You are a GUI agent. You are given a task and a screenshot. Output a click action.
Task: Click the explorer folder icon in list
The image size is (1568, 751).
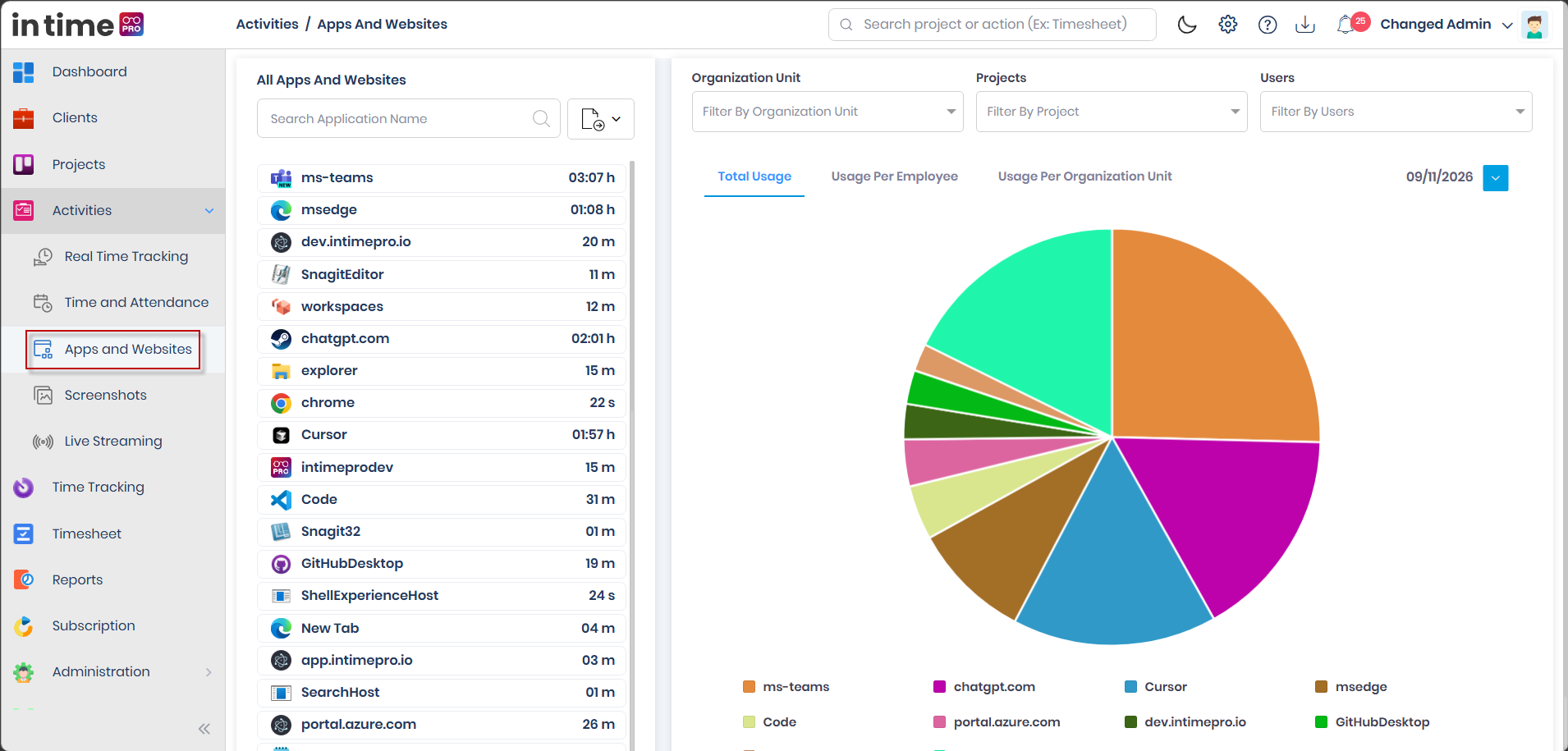click(281, 371)
